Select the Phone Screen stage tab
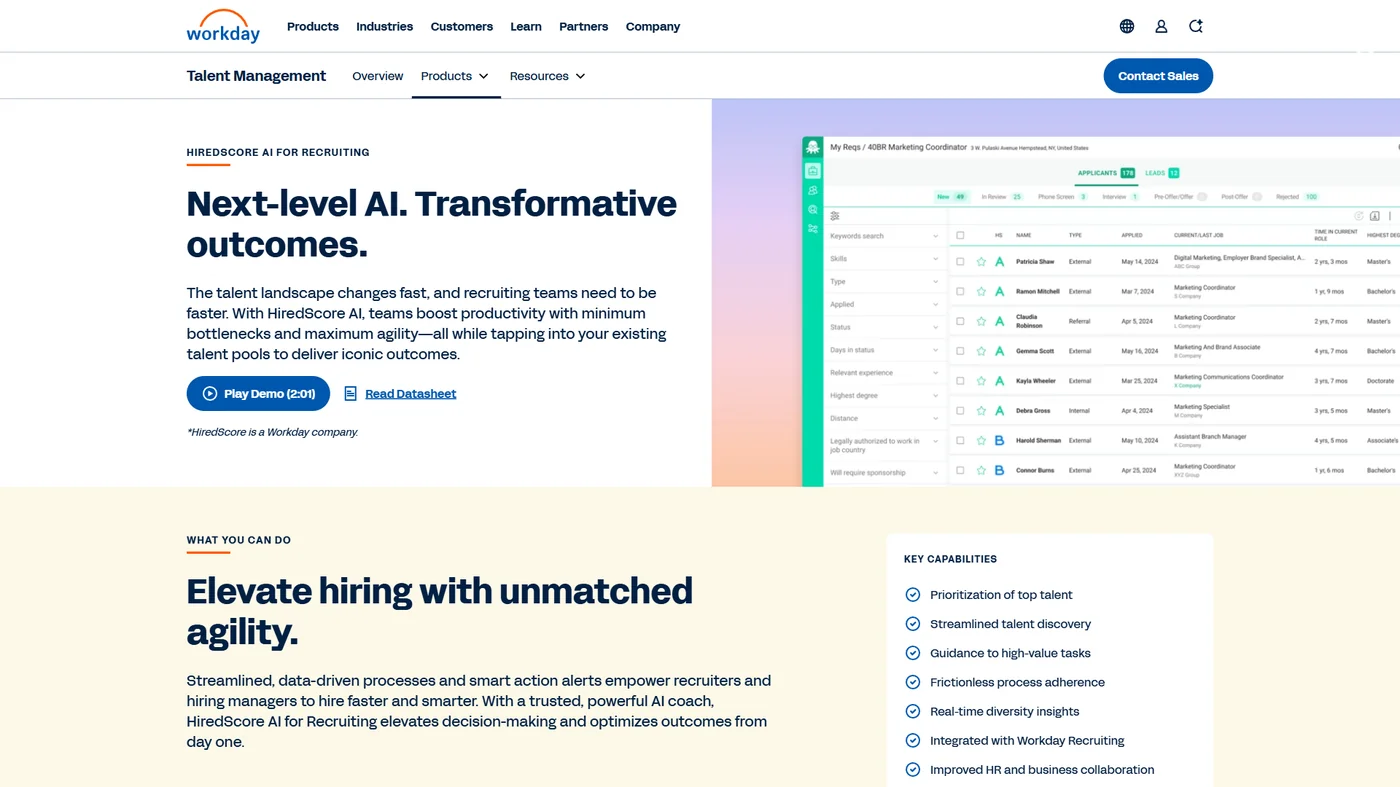Image resolution: width=1400 pixels, height=787 pixels. point(1062,197)
